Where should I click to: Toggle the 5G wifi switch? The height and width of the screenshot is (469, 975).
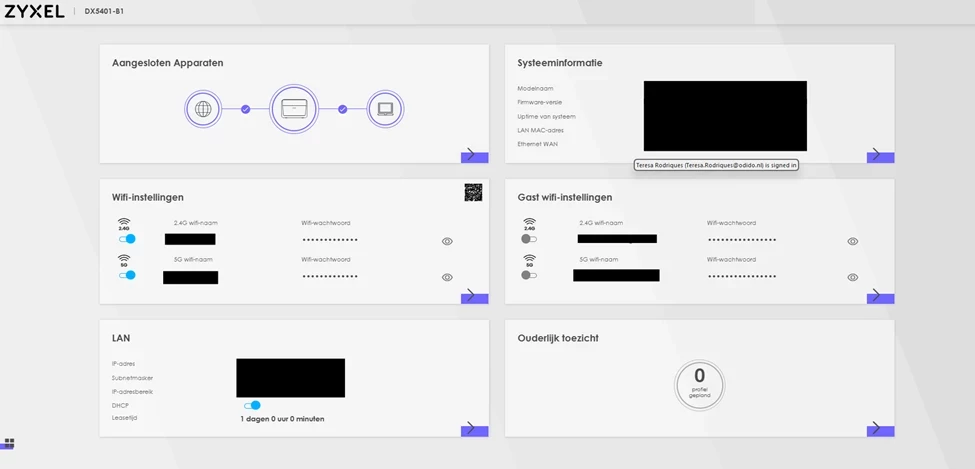pos(127,275)
